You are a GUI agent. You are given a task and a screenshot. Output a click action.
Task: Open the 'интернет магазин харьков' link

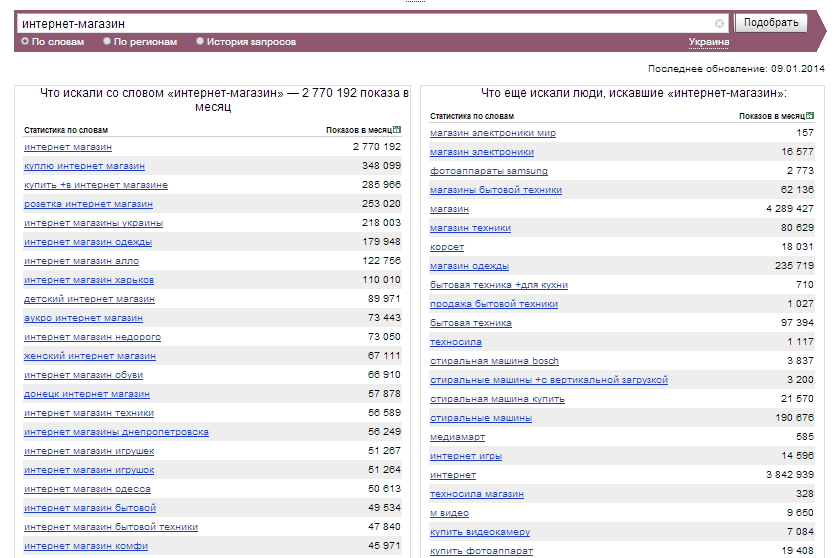pyautogui.click(x=89, y=280)
